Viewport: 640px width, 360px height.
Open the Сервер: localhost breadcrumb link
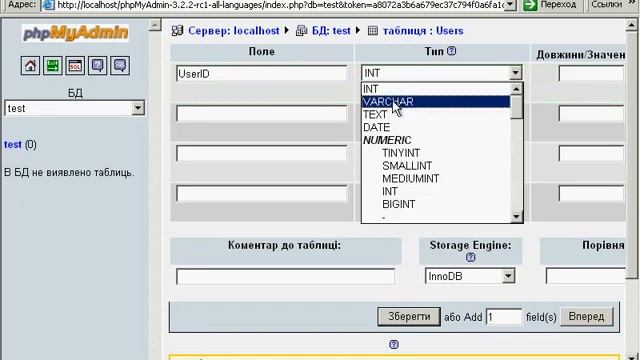[x=233, y=31]
